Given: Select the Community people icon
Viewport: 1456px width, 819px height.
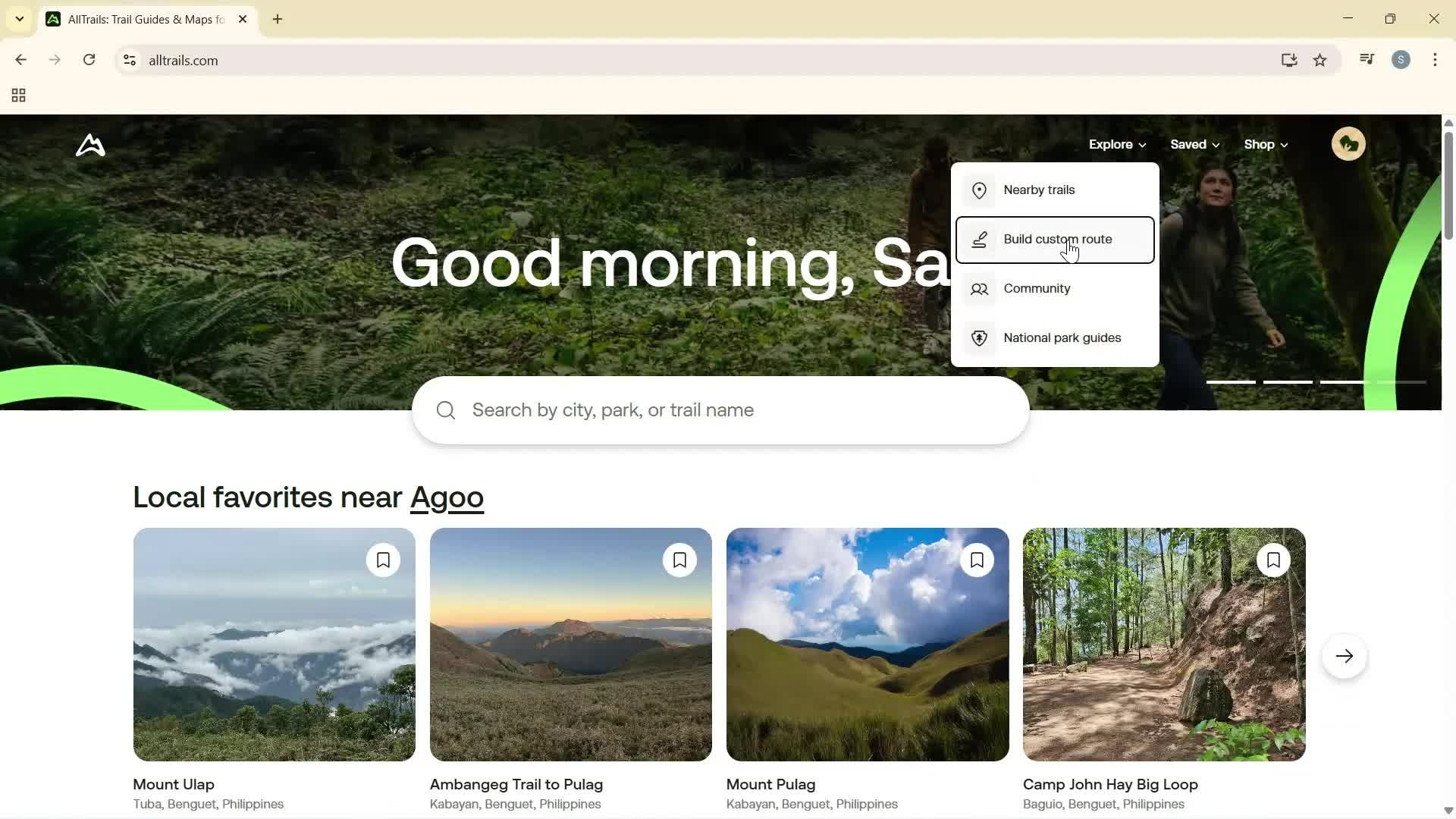Looking at the screenshot, I should point(979,288).
